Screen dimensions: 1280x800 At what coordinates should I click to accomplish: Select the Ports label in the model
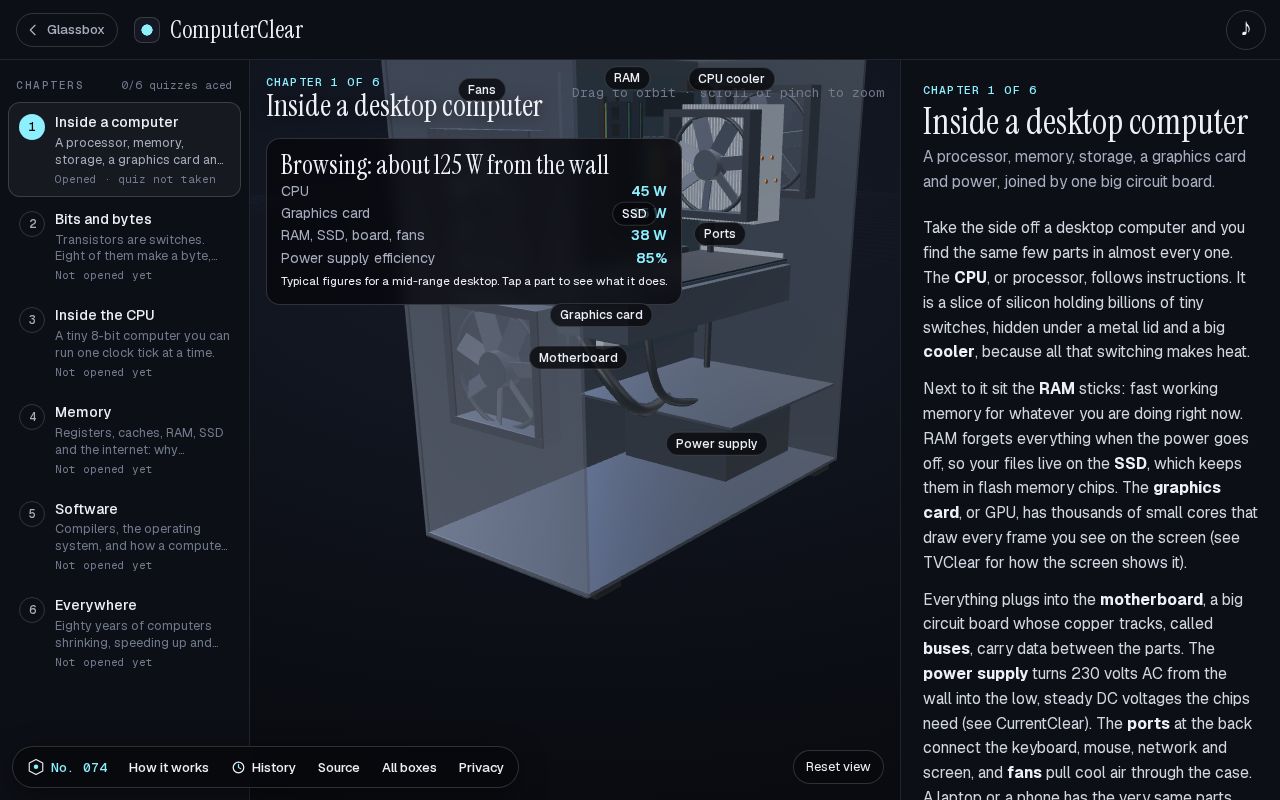point(720,234)
